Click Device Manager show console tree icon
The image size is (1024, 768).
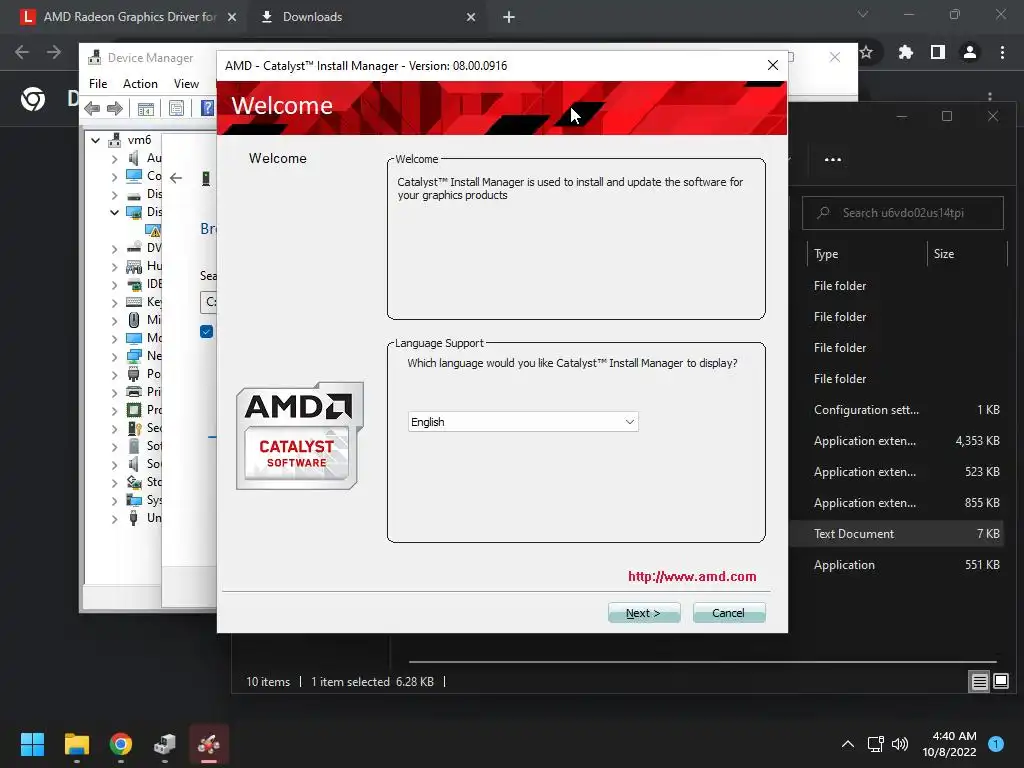click(146, 108)
